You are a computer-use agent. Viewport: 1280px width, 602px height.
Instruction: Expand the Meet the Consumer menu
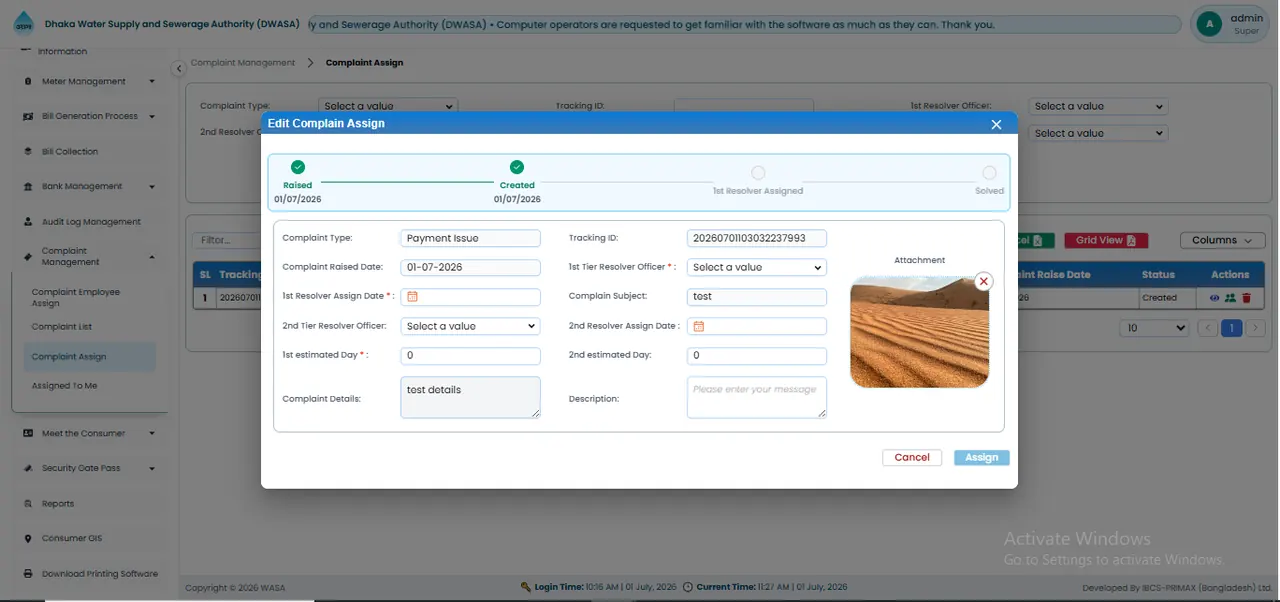click(152, 434)
